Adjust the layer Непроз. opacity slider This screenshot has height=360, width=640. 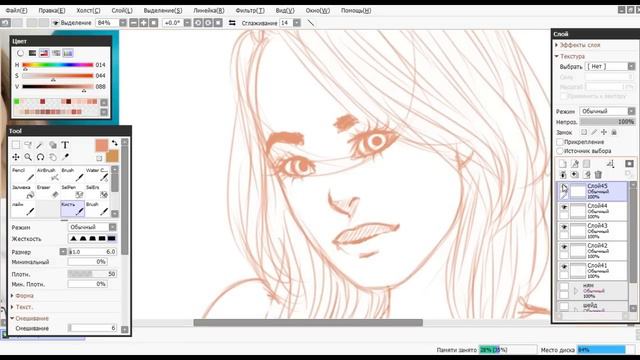[x=607, y=122]
